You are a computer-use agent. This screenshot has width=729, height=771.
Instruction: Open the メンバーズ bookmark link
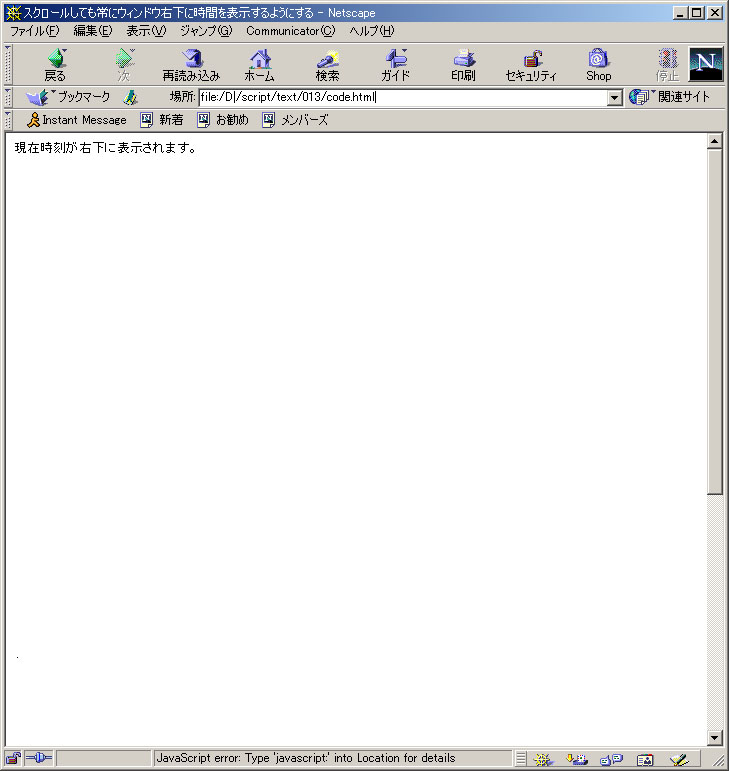click(295, 120)
